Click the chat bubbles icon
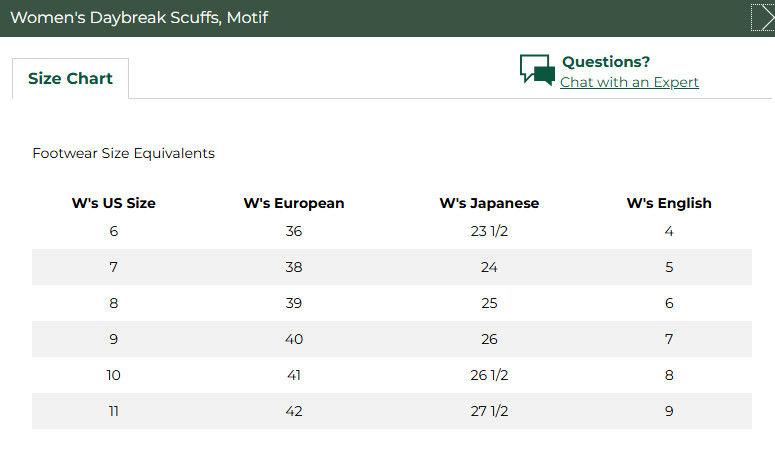The height and width of the screenshot is (453, 775). [537, 70]
